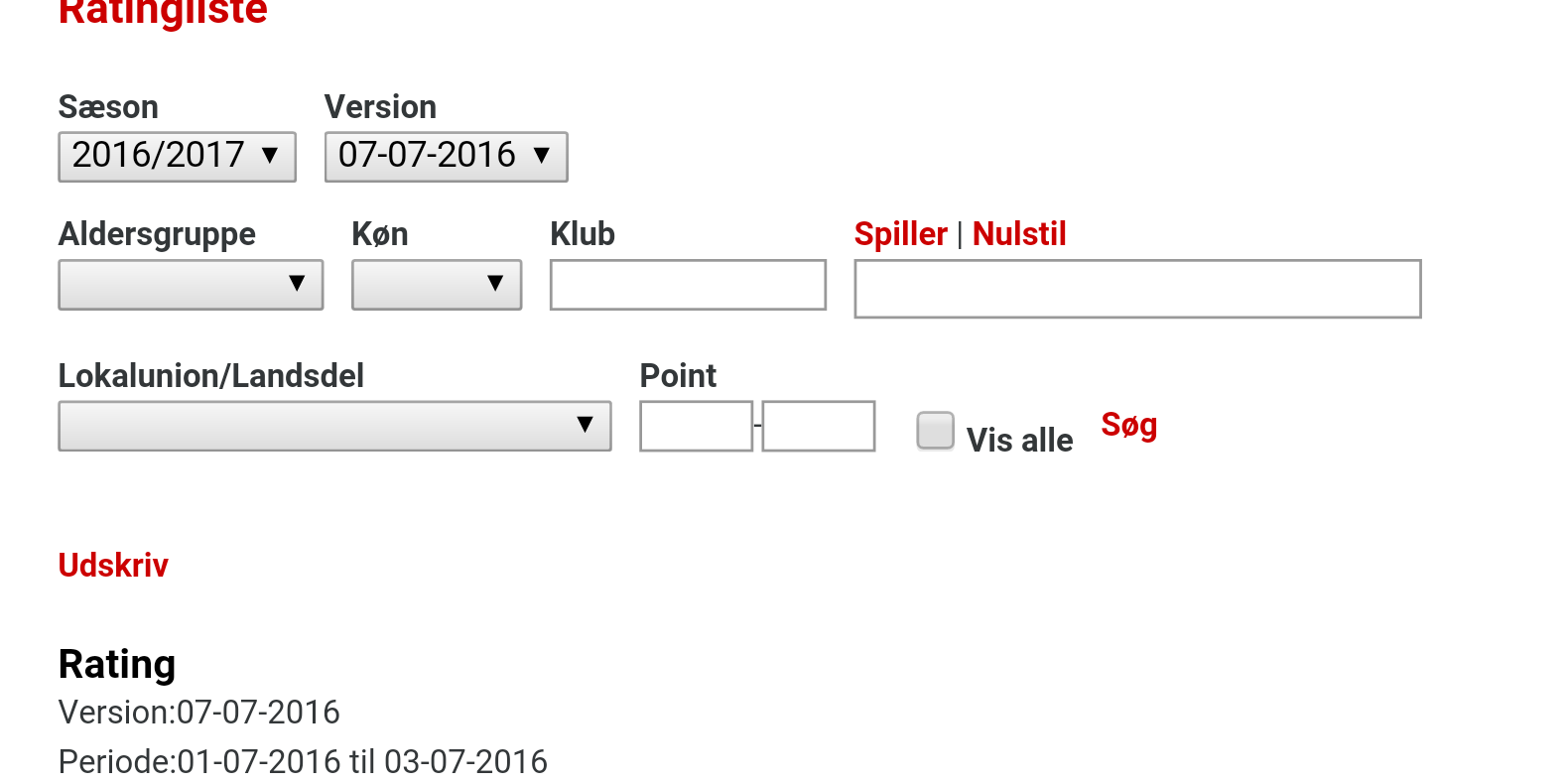This screenshot has width=1568, height=784.
Task: Click the minimum Point input field
Action: click(x=696, y=426)
